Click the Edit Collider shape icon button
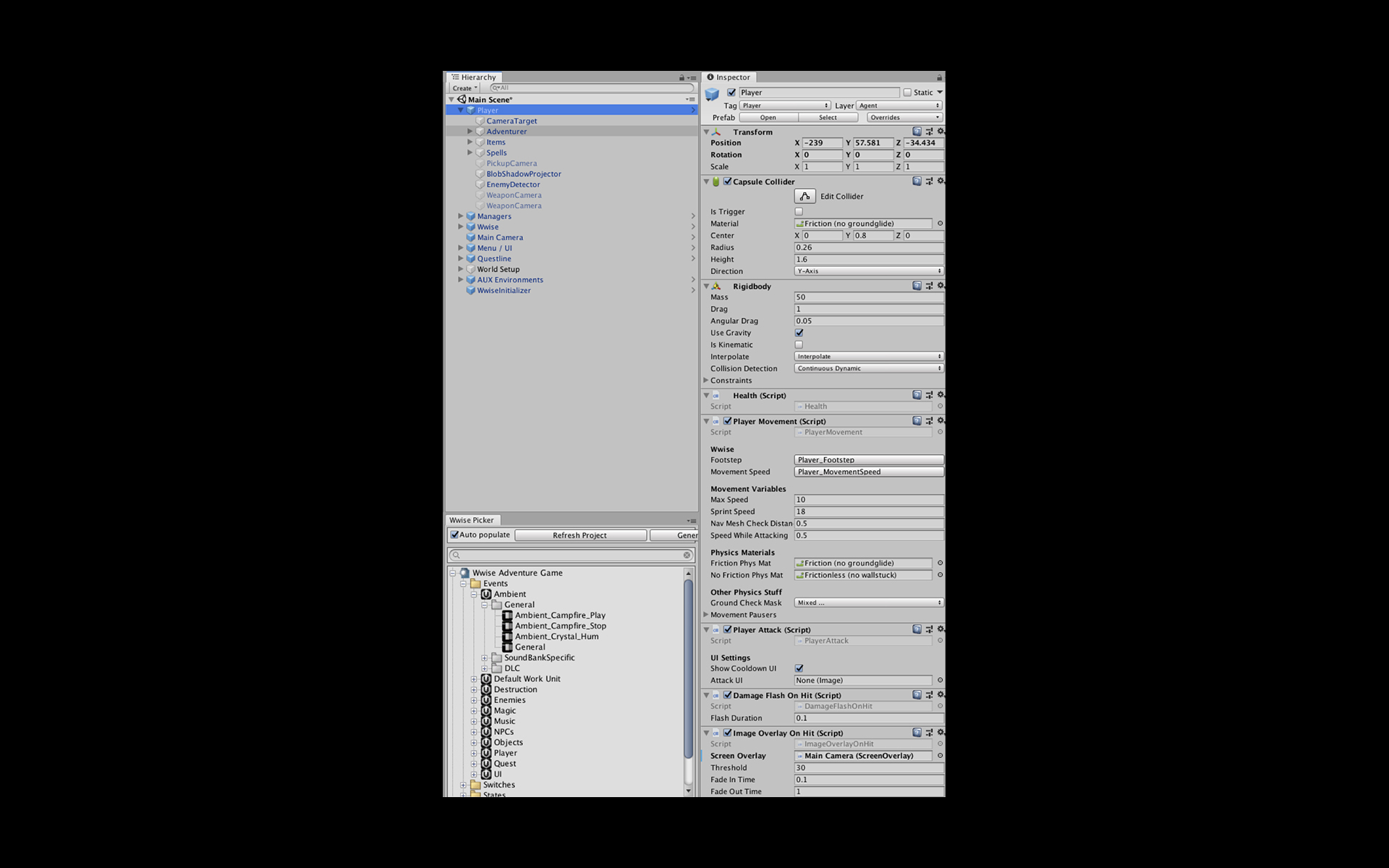Image resolution: width=1389 pixels, height=868 pixels. (x=804, y=196)
